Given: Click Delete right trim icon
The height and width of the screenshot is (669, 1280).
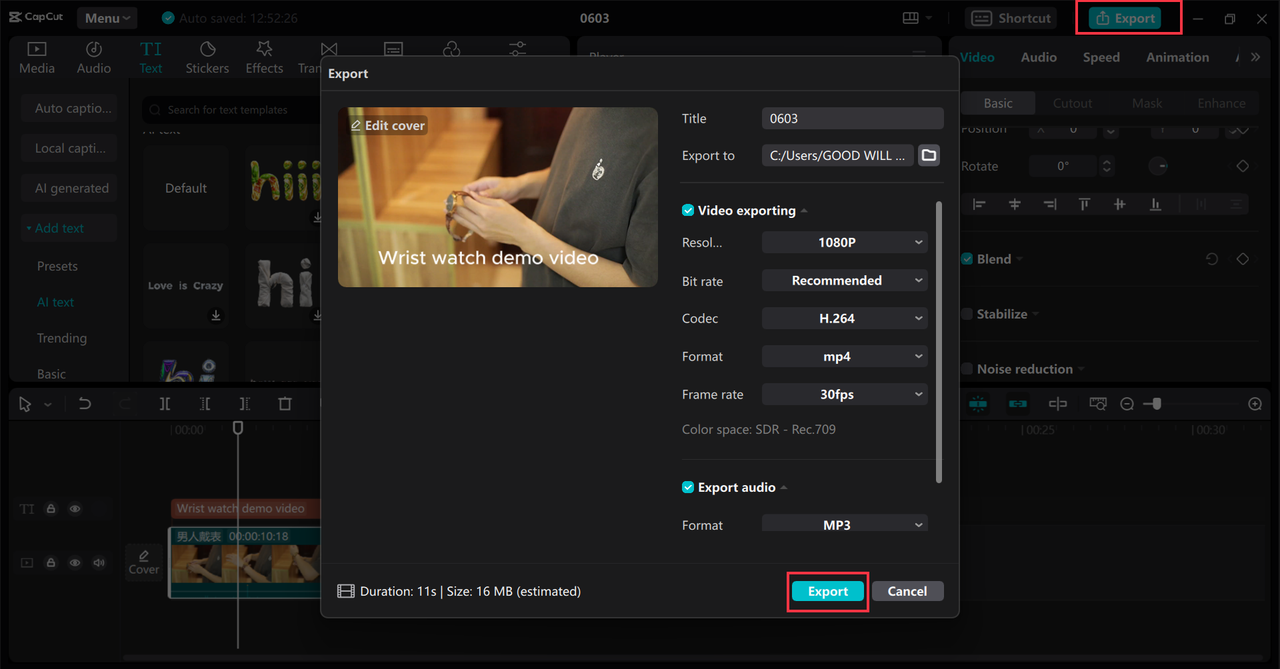Looking at the screenshot, I should click(245, 404).
